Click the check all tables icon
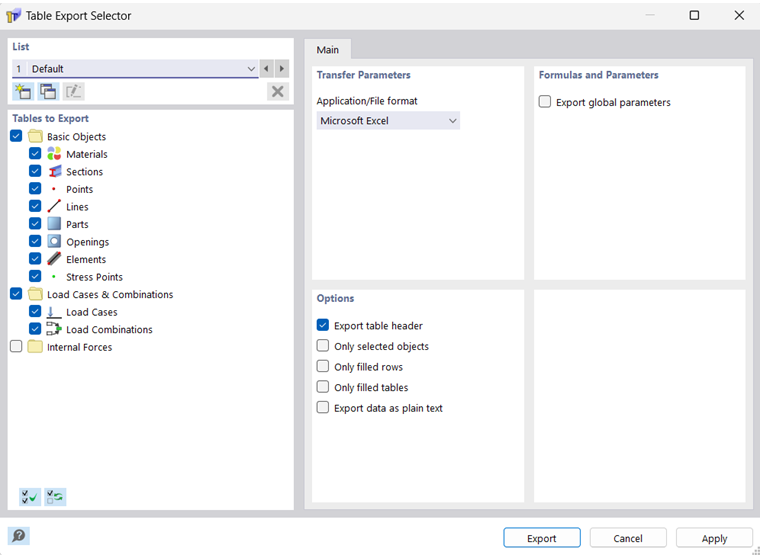 [30, 497]
